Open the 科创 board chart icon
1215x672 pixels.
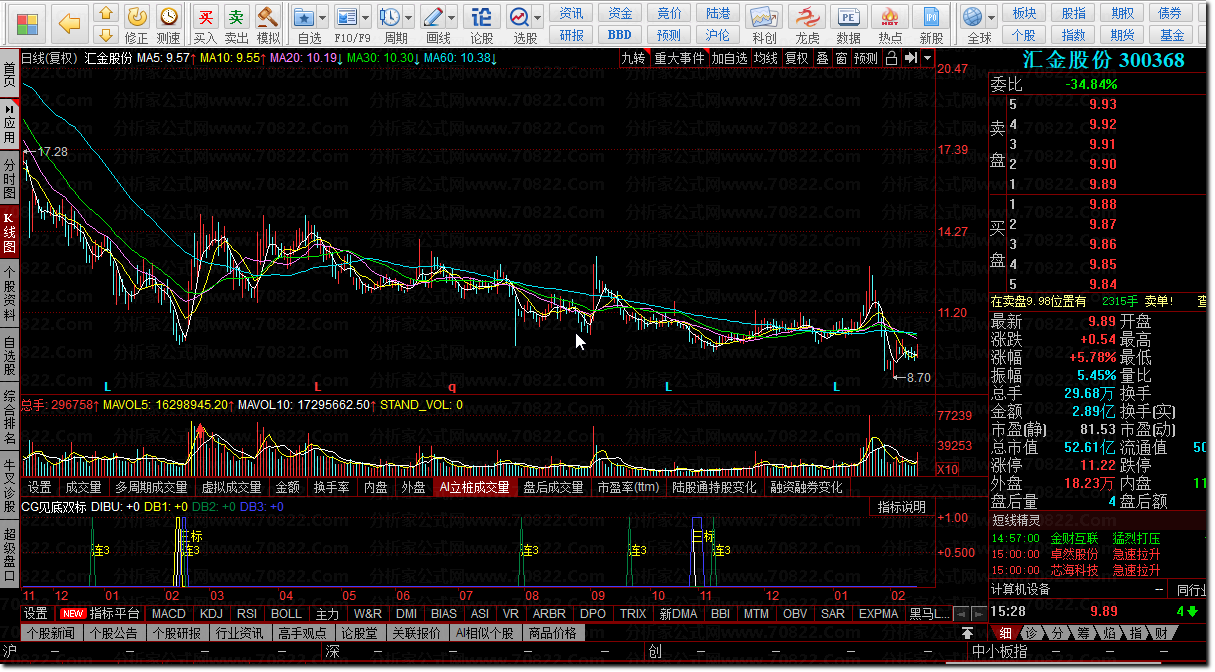pos(764,24)
